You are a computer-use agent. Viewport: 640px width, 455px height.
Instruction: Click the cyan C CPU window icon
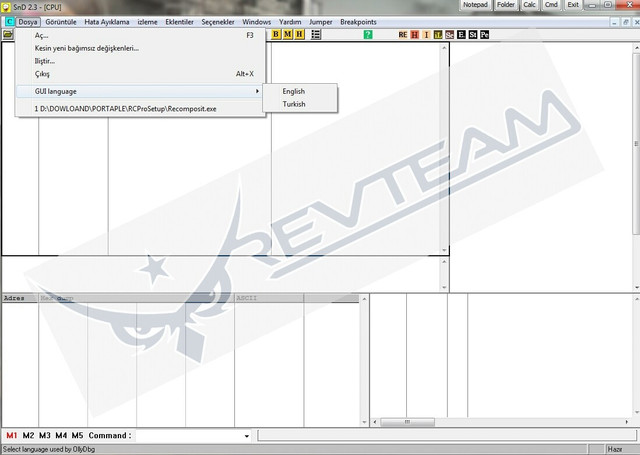click(x=9, y=22)
